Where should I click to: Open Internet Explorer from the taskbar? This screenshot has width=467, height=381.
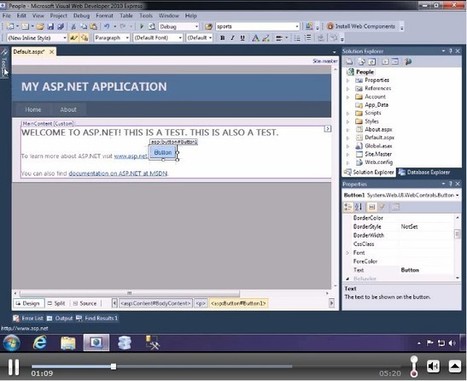coord(40,343)
